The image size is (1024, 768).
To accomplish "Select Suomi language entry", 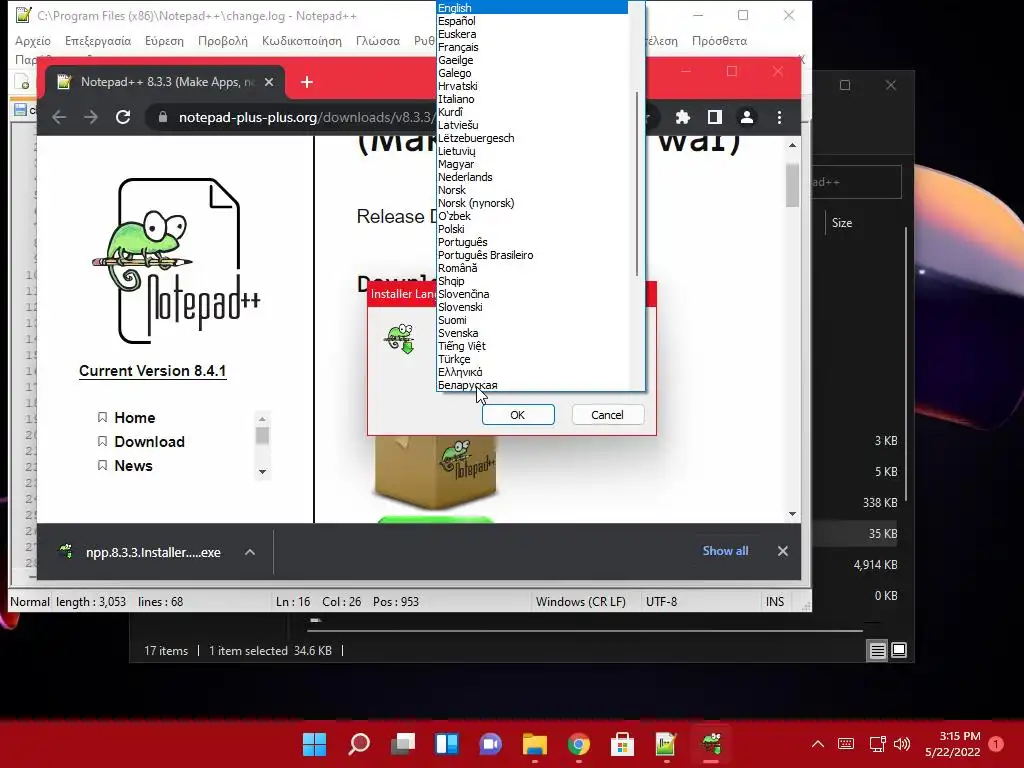I will (x=532, y=320).
